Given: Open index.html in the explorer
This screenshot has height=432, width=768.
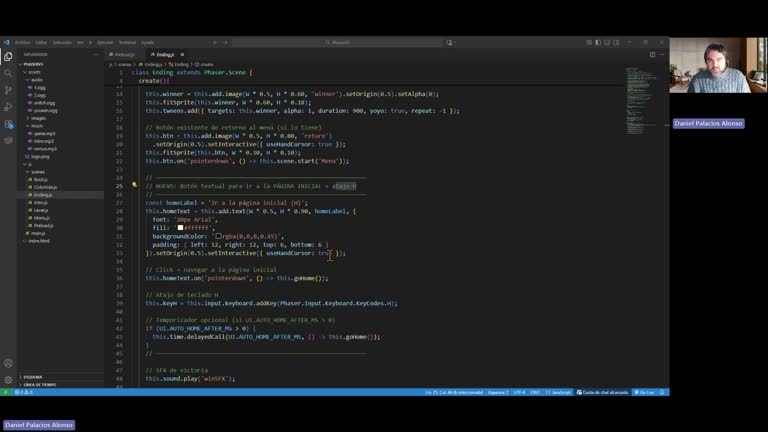Looking at the screenshot, I should [x=39, y=241].
